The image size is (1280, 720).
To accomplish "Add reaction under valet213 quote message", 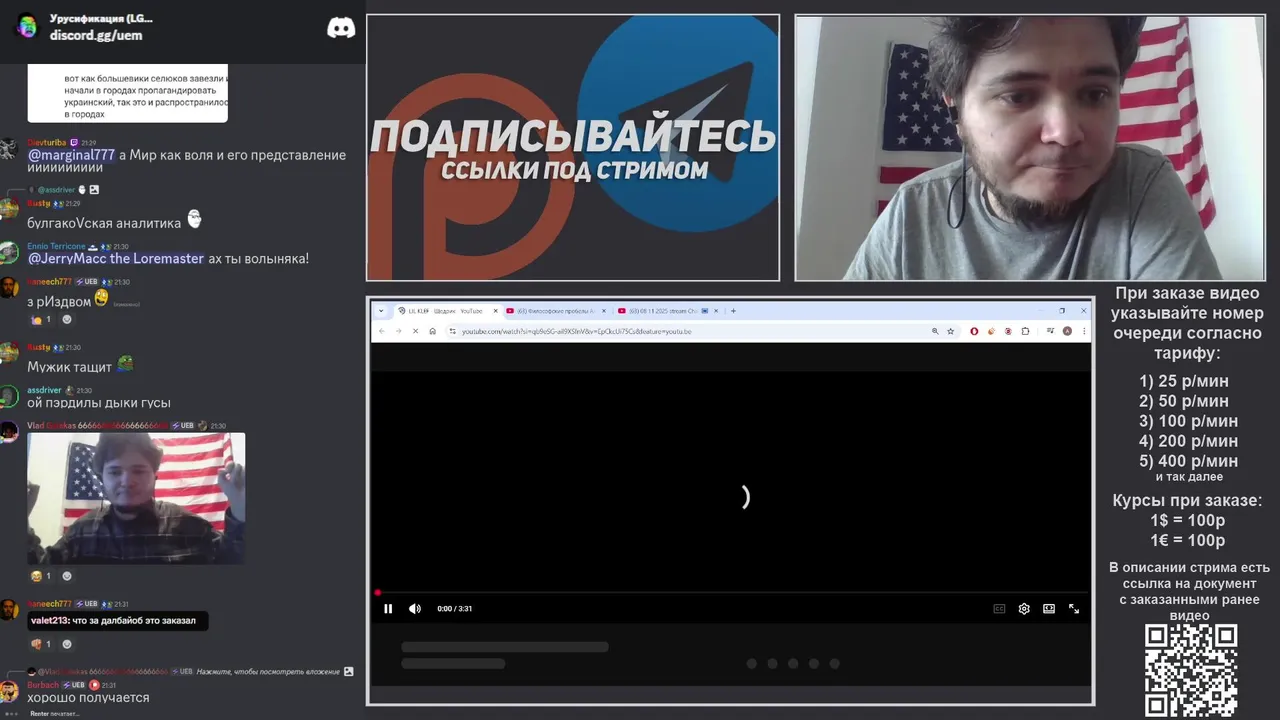I will (67, 644).
